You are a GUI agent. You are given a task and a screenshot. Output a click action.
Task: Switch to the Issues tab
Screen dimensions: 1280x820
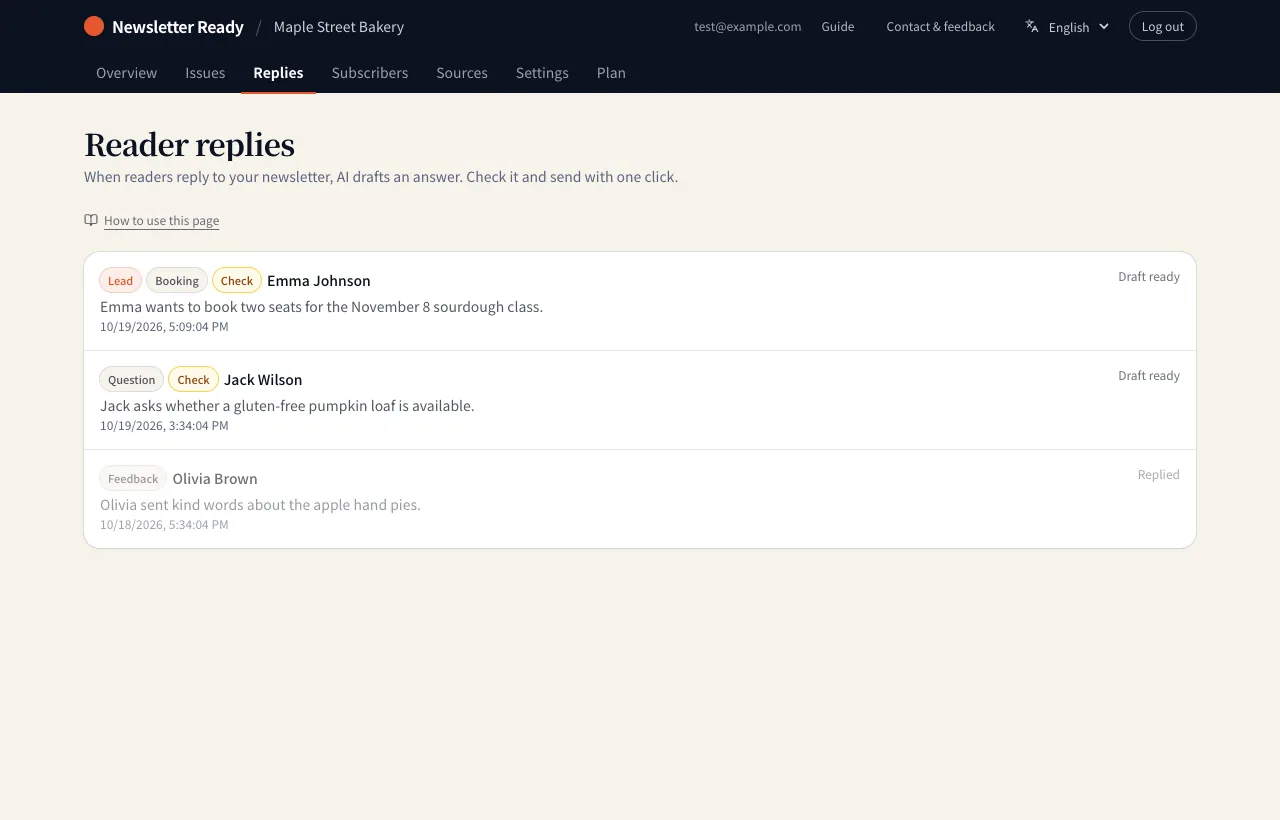(x=205, y=73)
